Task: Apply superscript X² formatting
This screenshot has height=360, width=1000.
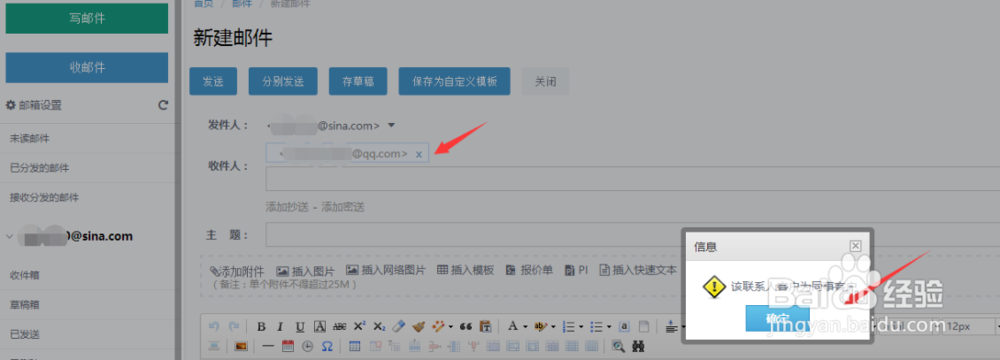Action: 360,326
